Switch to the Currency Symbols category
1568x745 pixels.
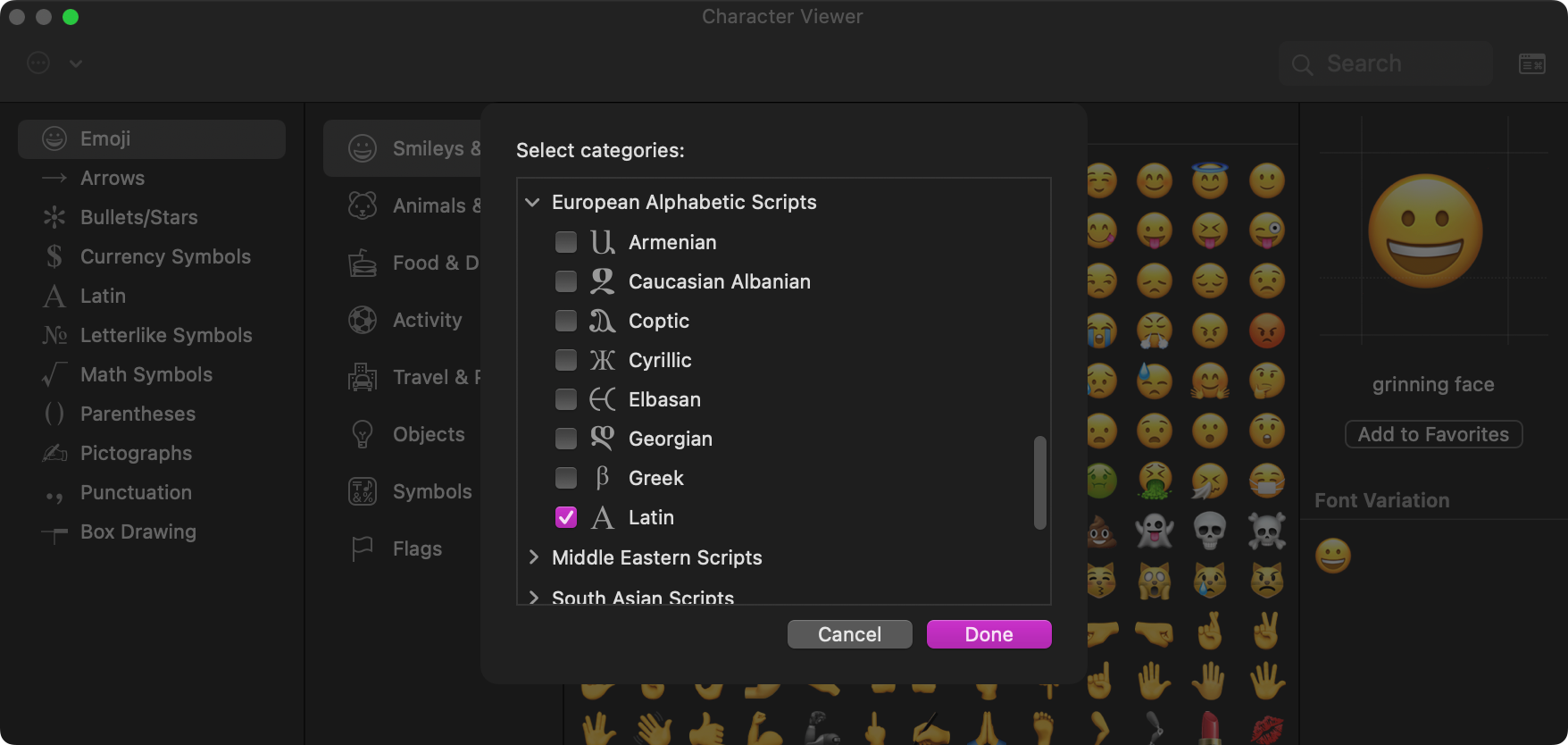[x=164, y=256]
